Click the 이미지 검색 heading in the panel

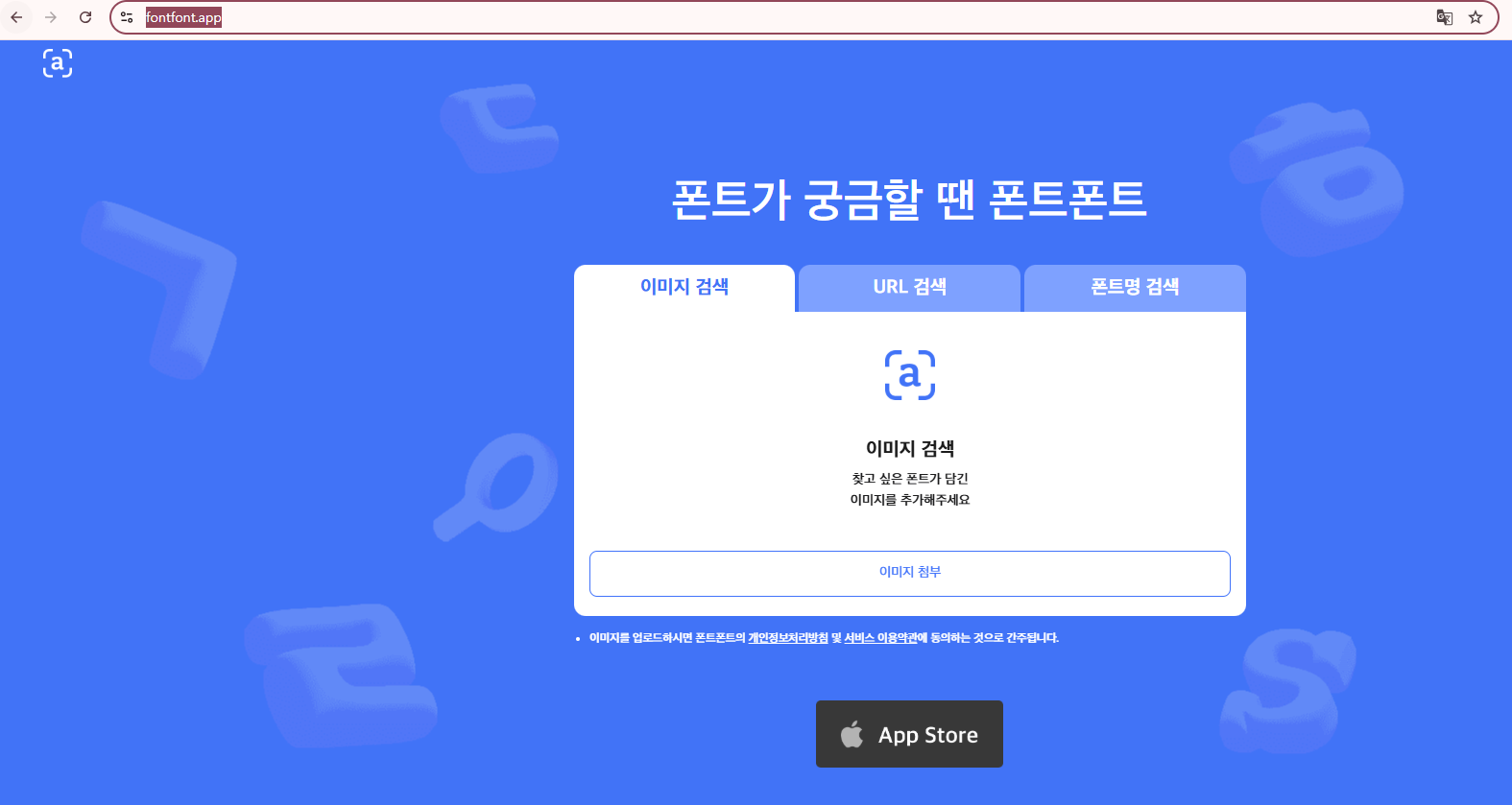click(910, 448)
